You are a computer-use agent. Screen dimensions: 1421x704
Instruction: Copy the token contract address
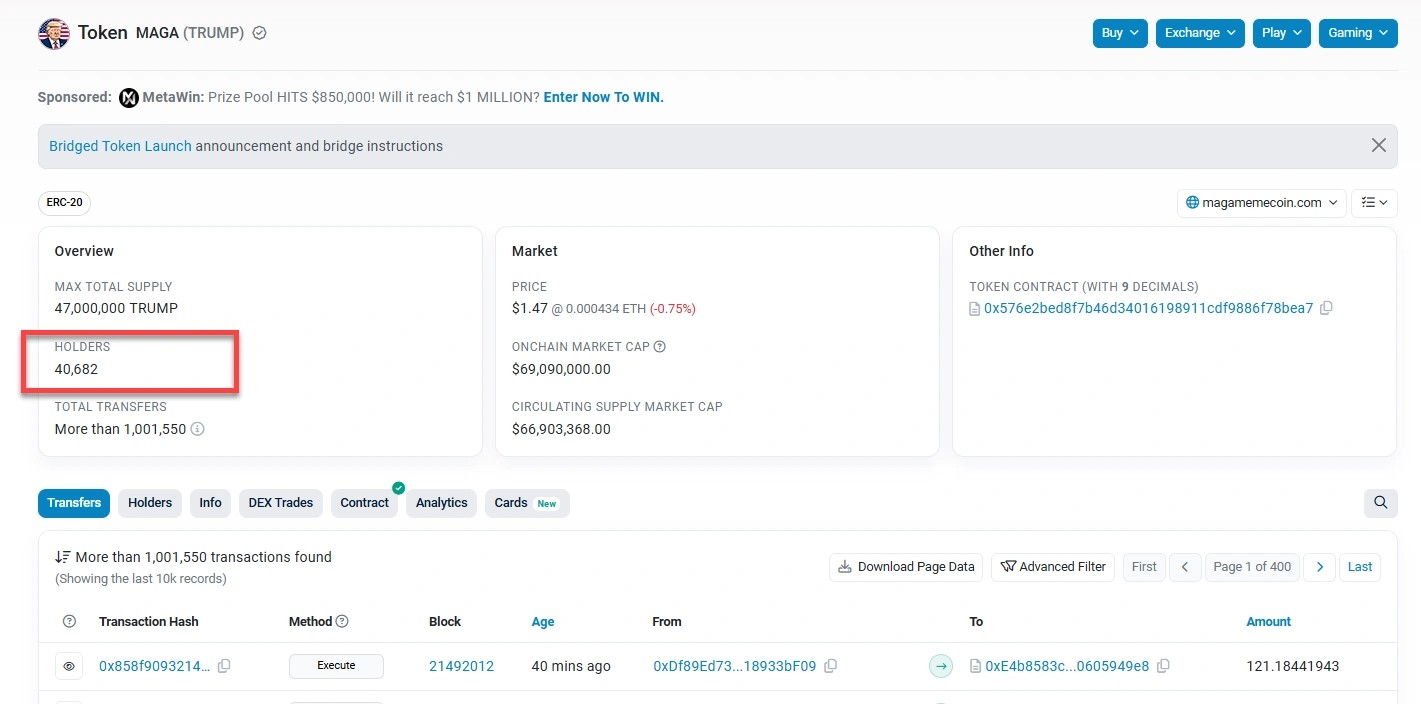(x=1327, y=308)
